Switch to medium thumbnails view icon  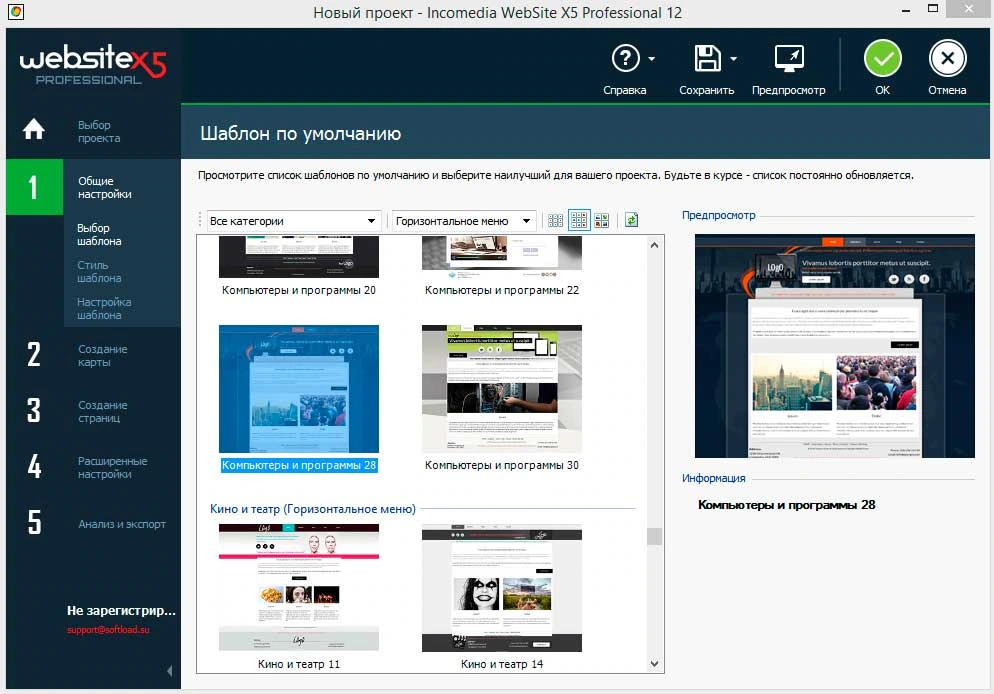579,221
